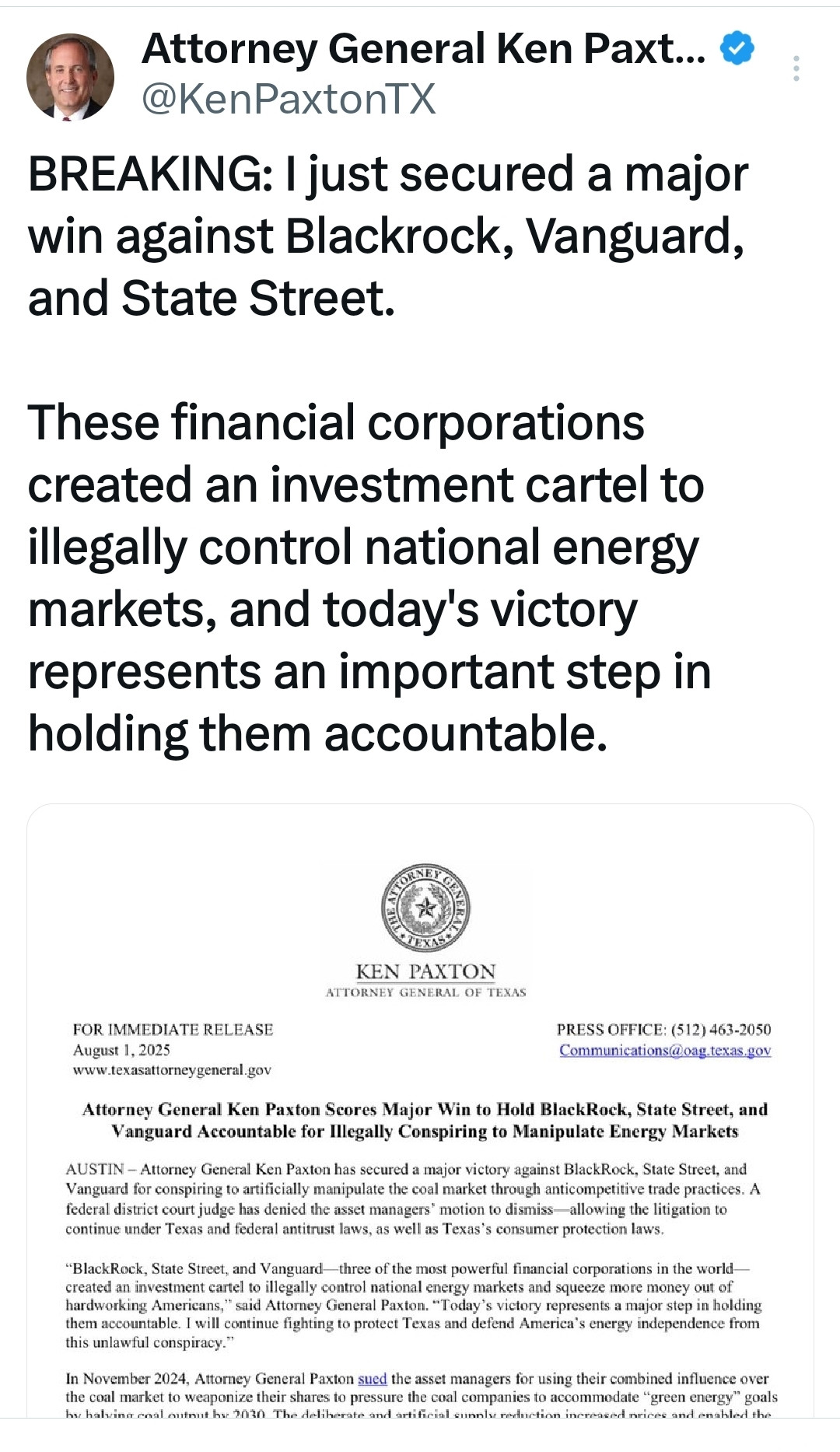The width and height of the screenshot is (840, 1452).
Task: Click the BREAKING paragraph of the tweet
Action: click(387, 235)
